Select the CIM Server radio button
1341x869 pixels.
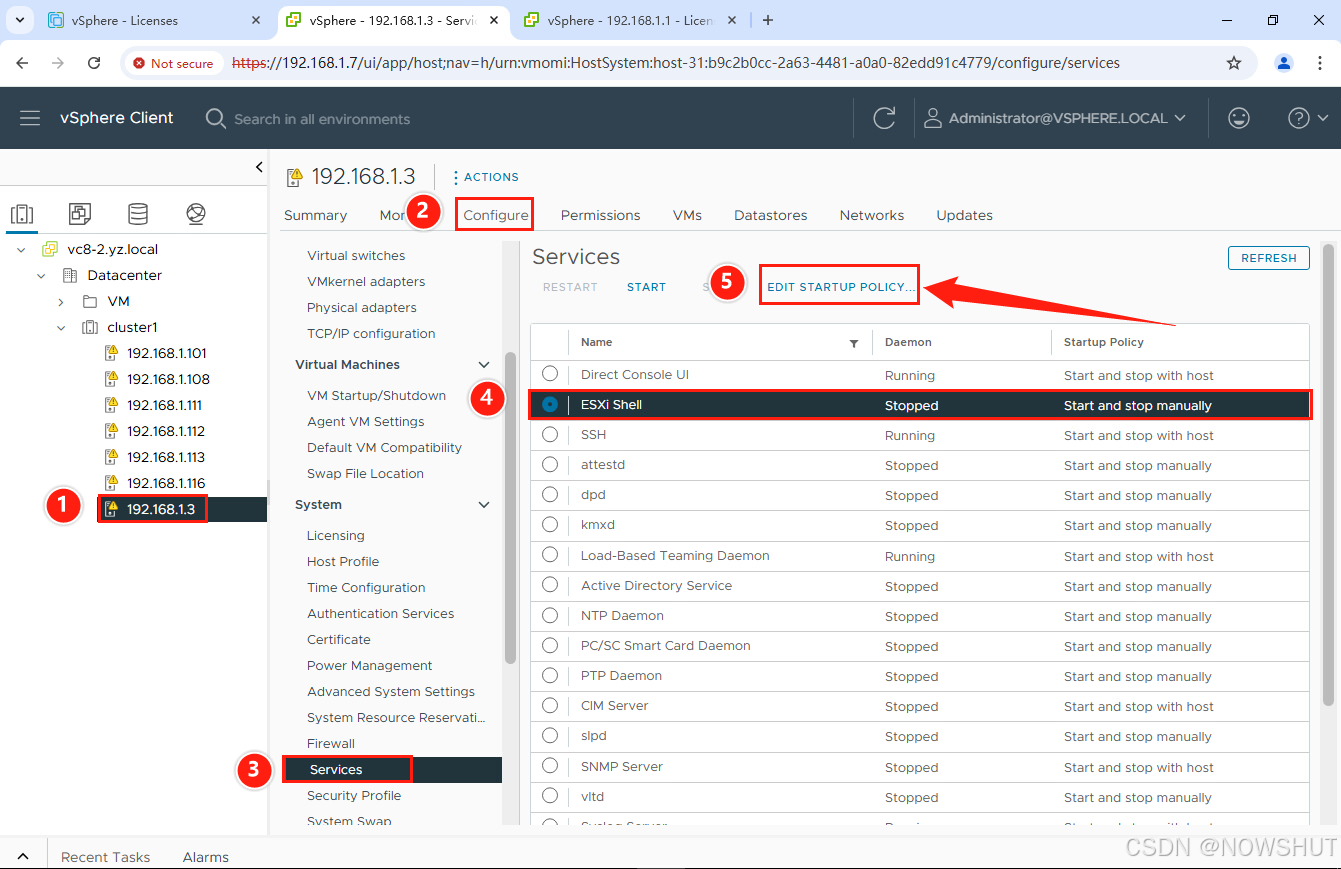click(x=550, y=705)
